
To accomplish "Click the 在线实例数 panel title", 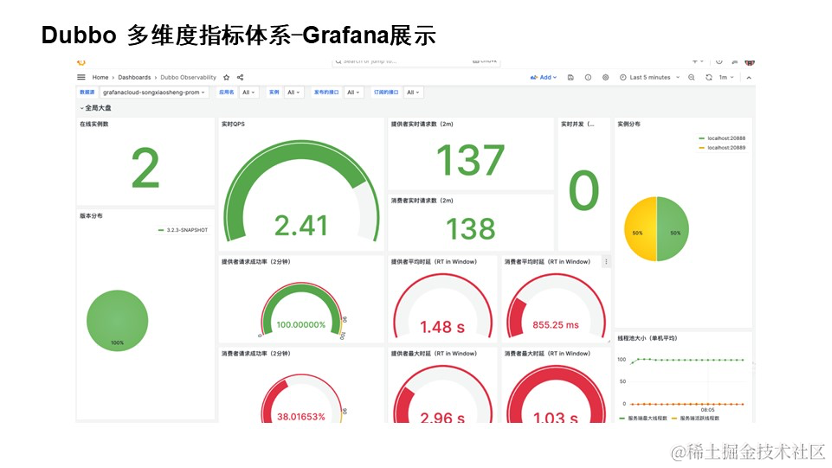I will pos(94,124).
